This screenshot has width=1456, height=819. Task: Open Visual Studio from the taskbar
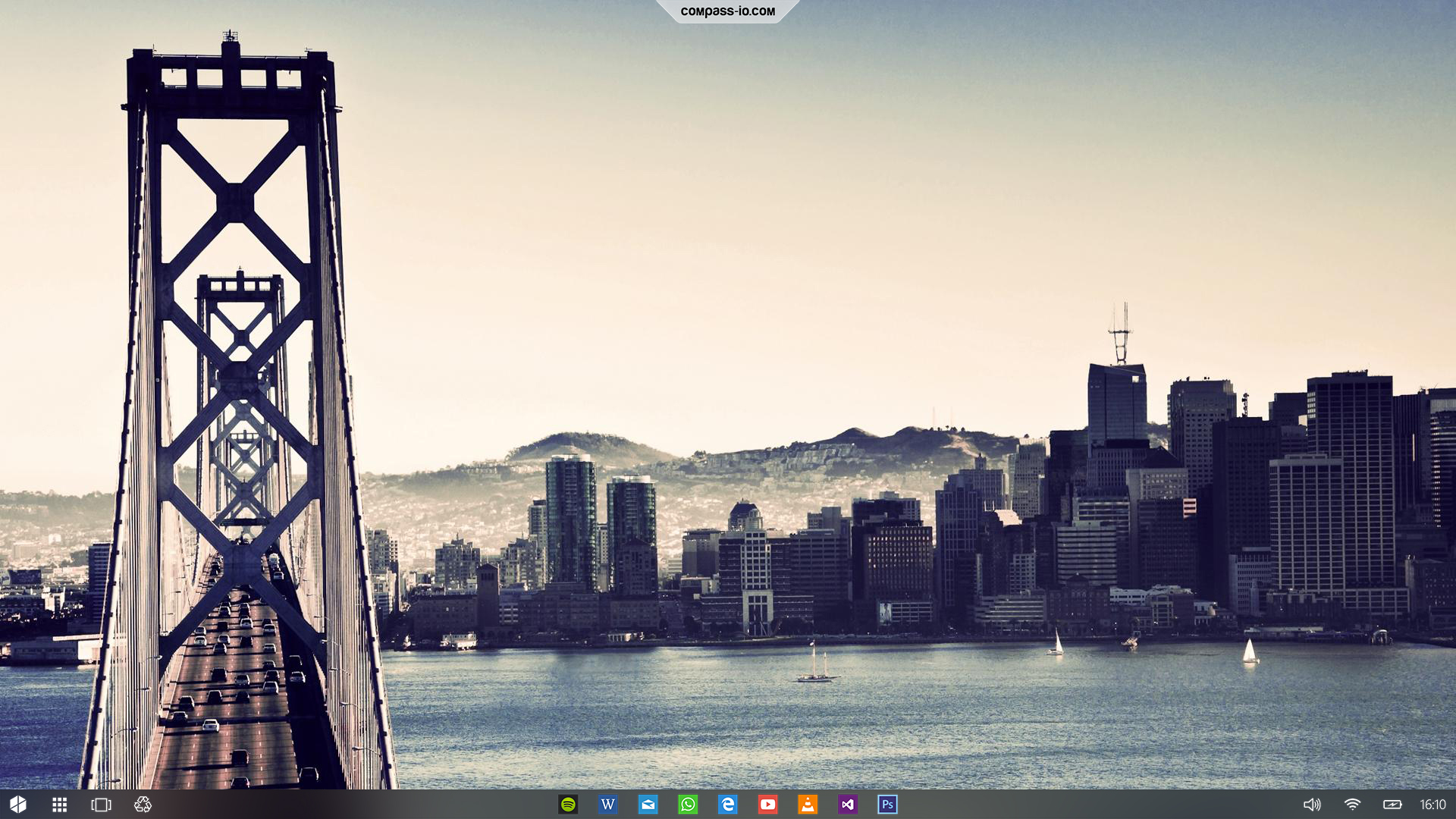click(848, 805)
